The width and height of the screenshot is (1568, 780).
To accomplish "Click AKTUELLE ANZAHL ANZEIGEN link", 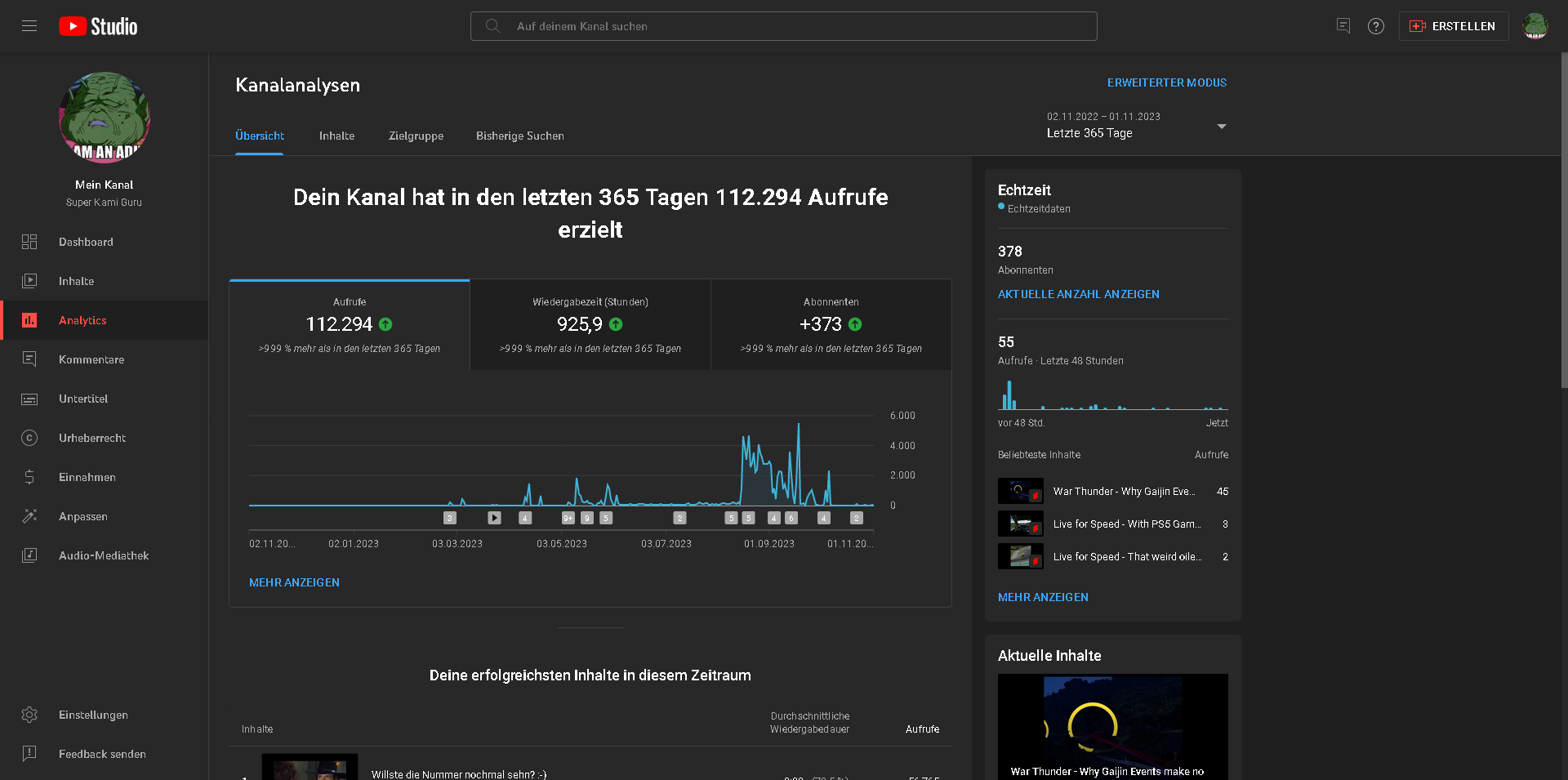I will [x=1078, y=294].
